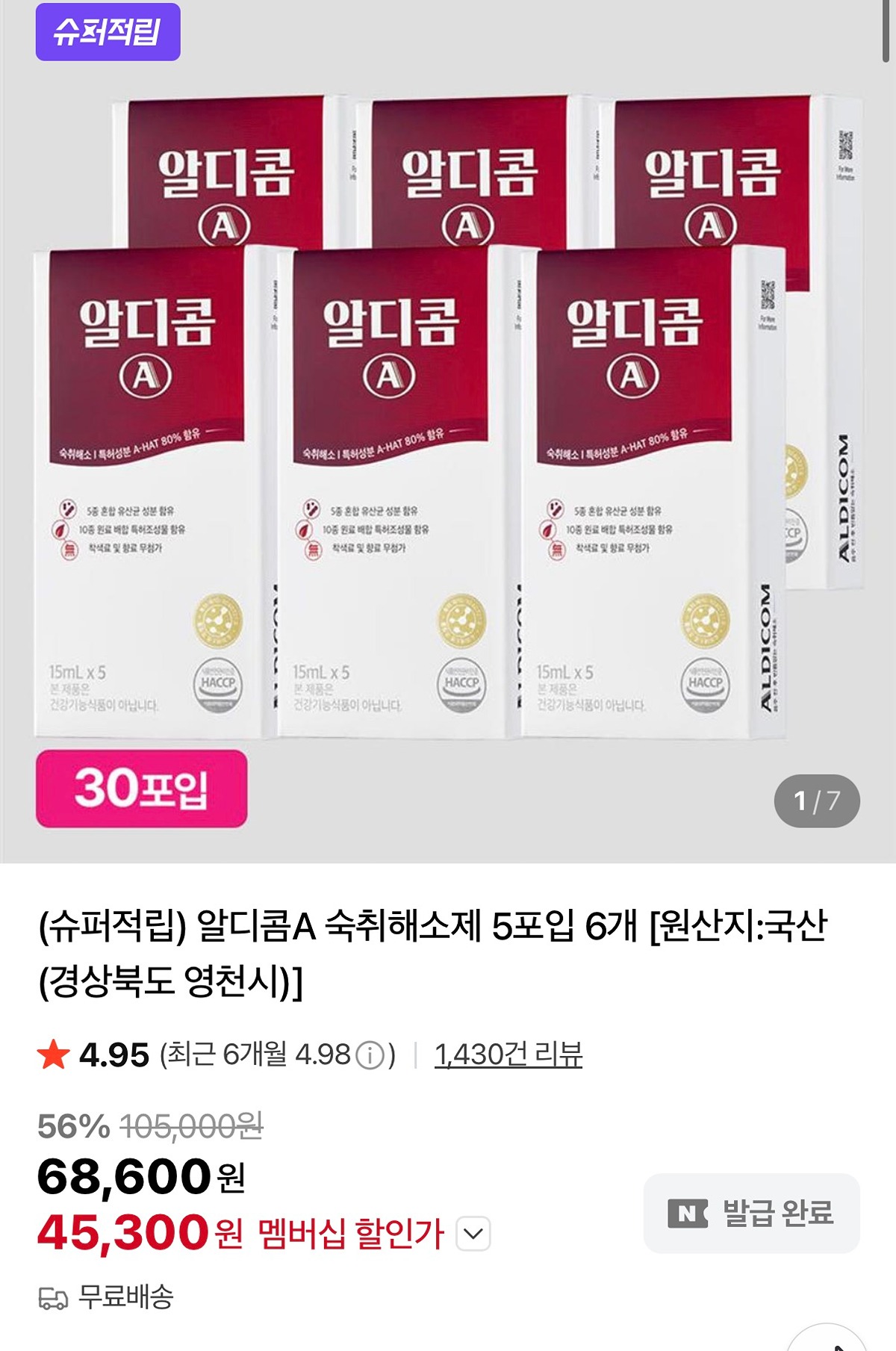
Task: Click the orange star rating icon
Action: pos(54,1055)
